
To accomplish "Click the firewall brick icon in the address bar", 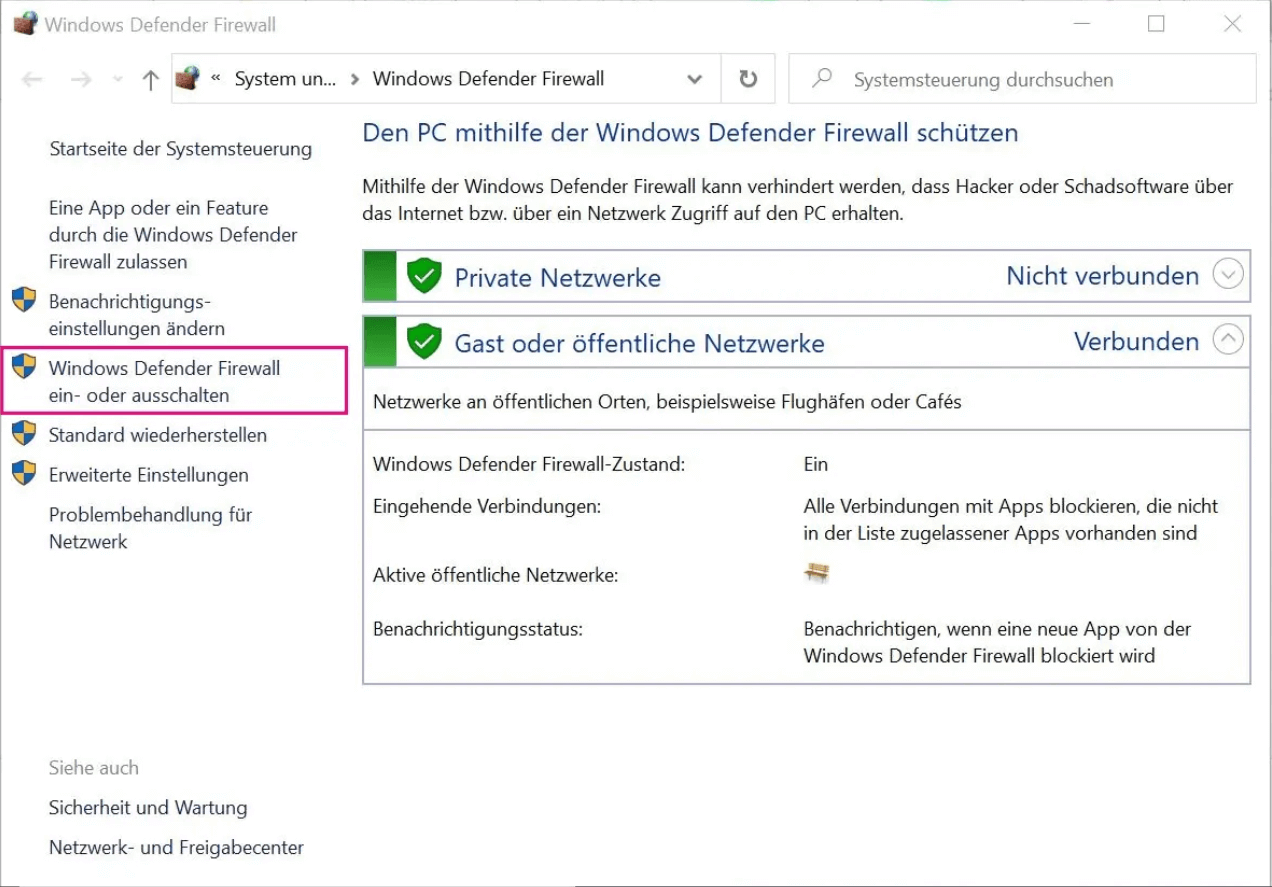I will pos(187,78).
